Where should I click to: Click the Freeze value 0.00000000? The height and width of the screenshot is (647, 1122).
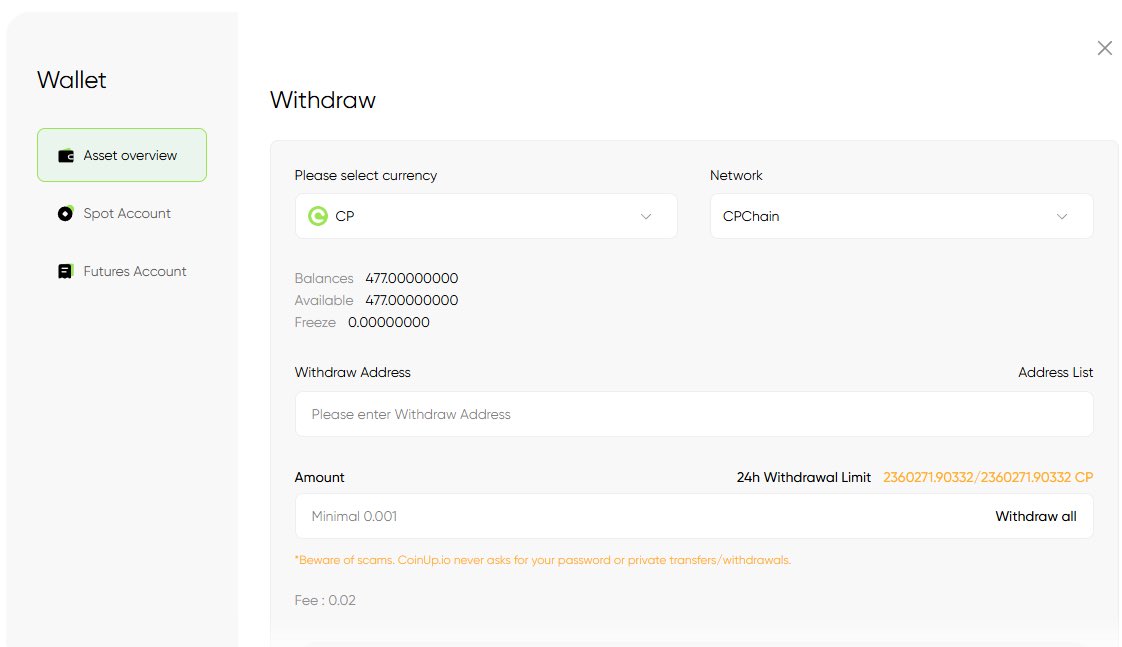click(x=389, y=322)
